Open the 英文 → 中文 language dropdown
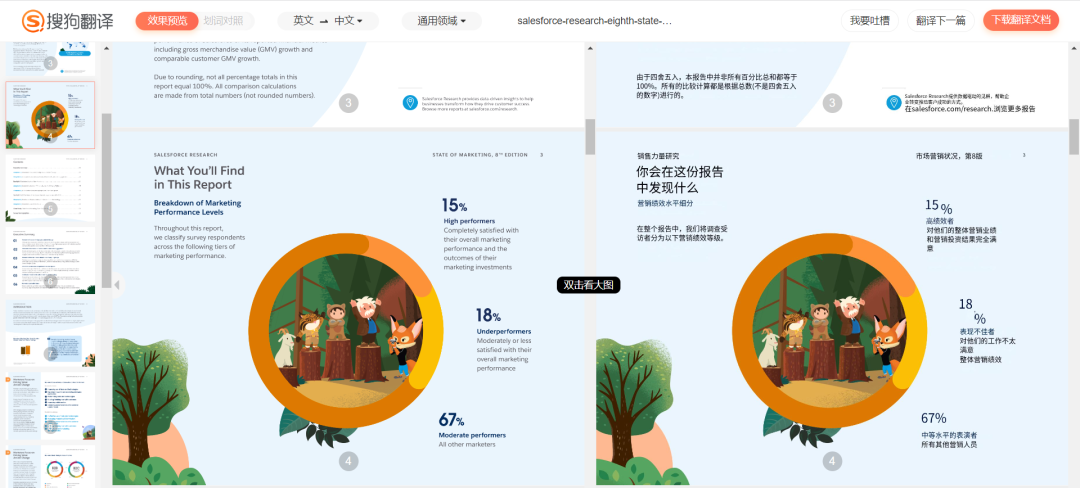The image size is (1080, 488). pos(329,21)
